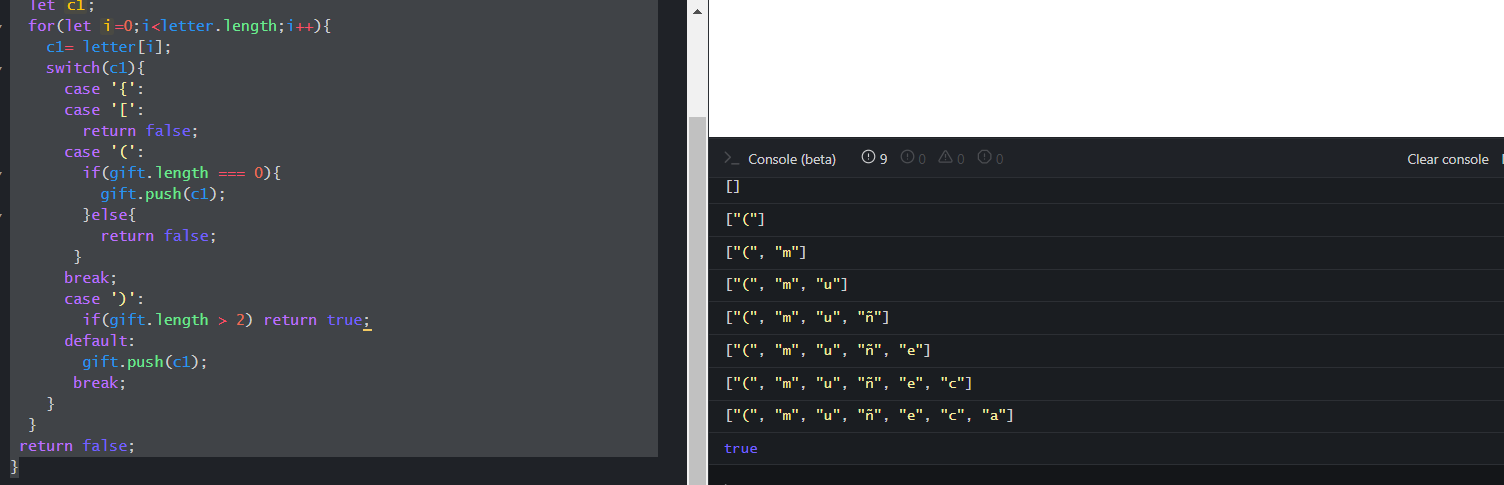Filter console by the 9 log messages icon
Screen dimensions: 1504x485
874,158
